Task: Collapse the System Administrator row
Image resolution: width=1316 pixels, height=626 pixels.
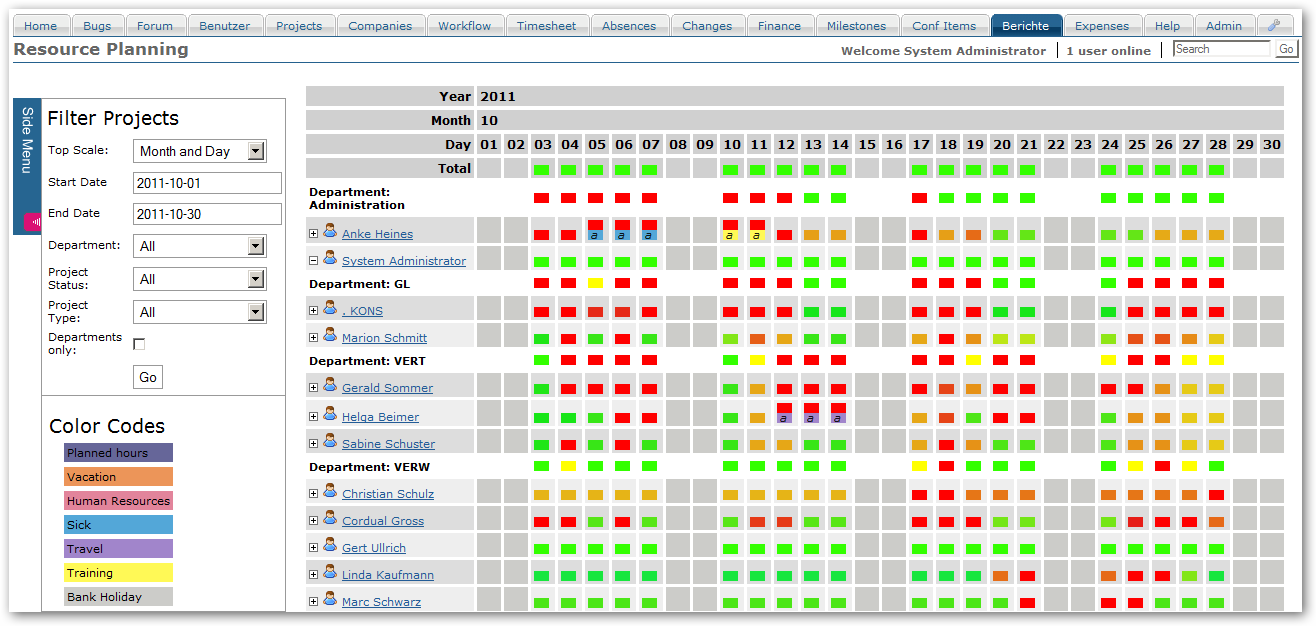Action: (x=313, y=258)
